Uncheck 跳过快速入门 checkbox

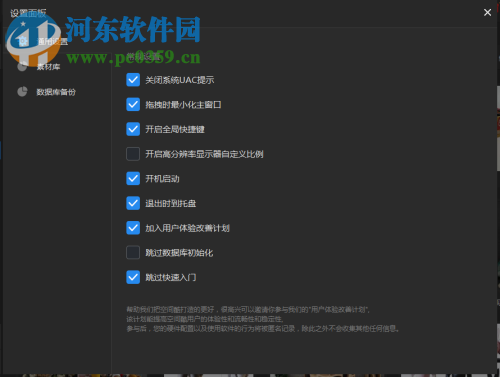(133, 277)
